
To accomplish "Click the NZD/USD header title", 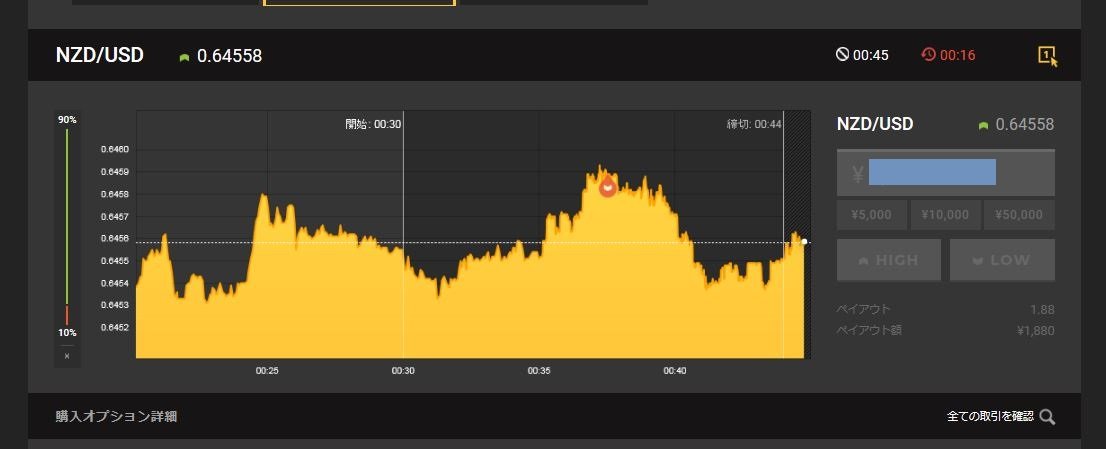I will point(99,55).
